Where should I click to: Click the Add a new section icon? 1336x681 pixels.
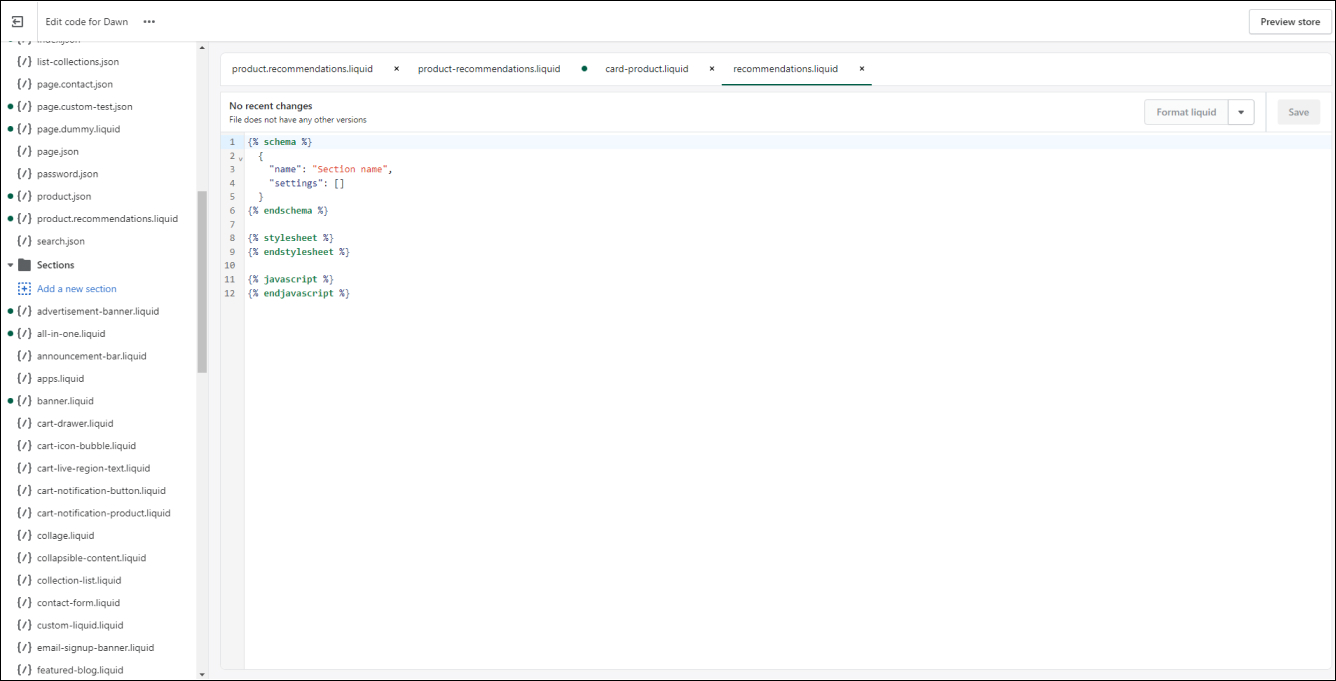[24, 289]
